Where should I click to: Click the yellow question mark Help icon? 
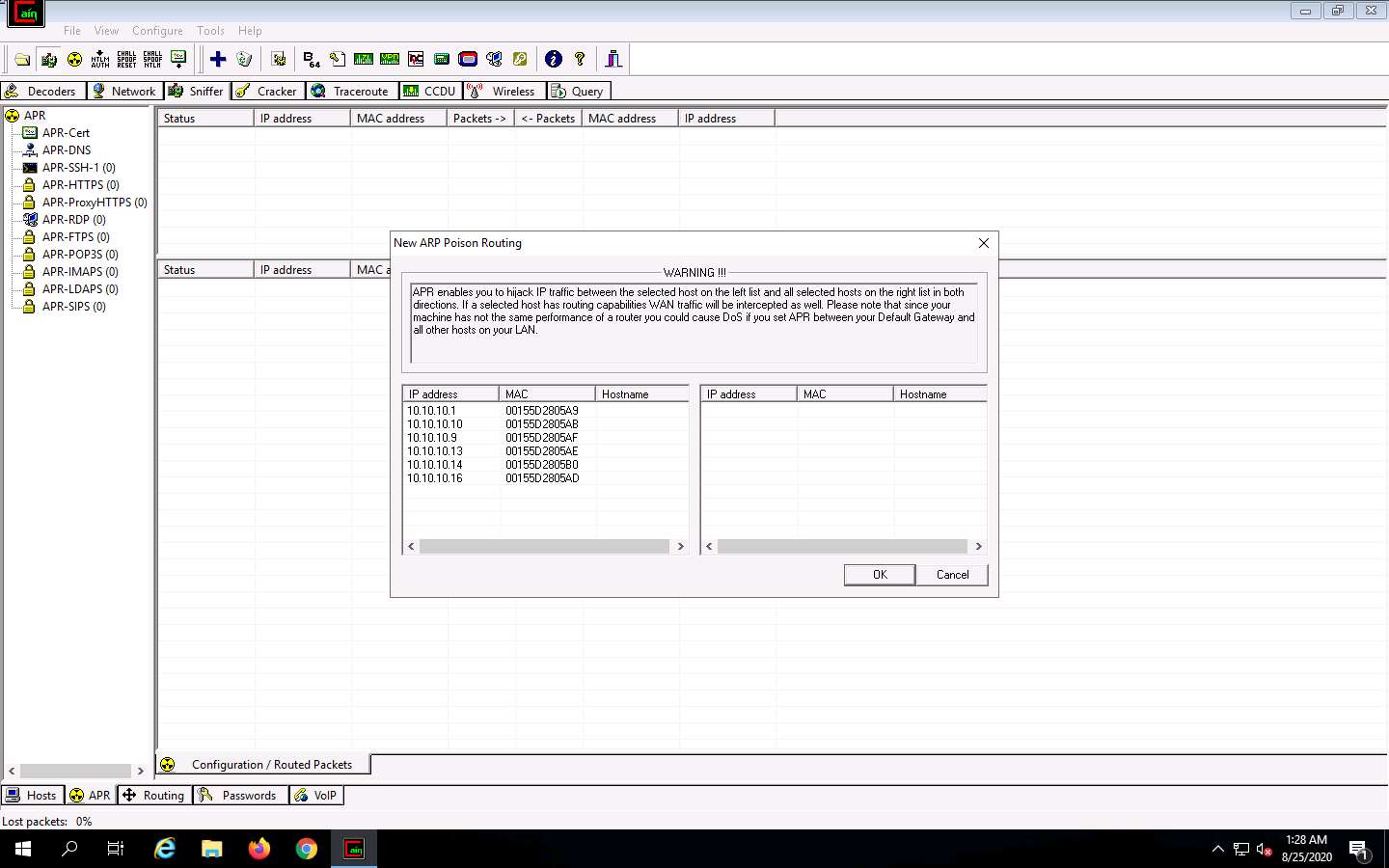pos(580,59)
